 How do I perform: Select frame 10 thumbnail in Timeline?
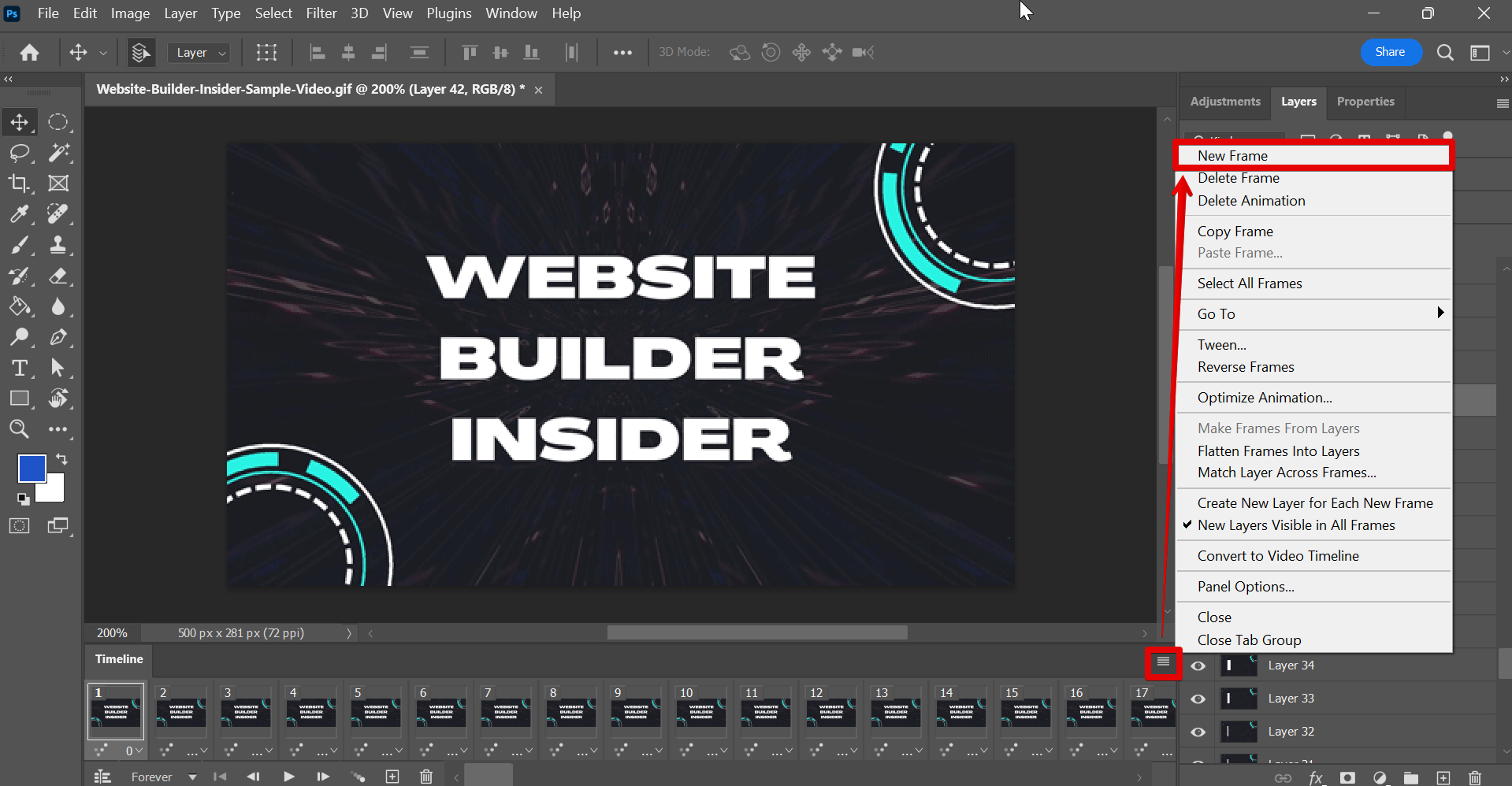tap(701, 713)
